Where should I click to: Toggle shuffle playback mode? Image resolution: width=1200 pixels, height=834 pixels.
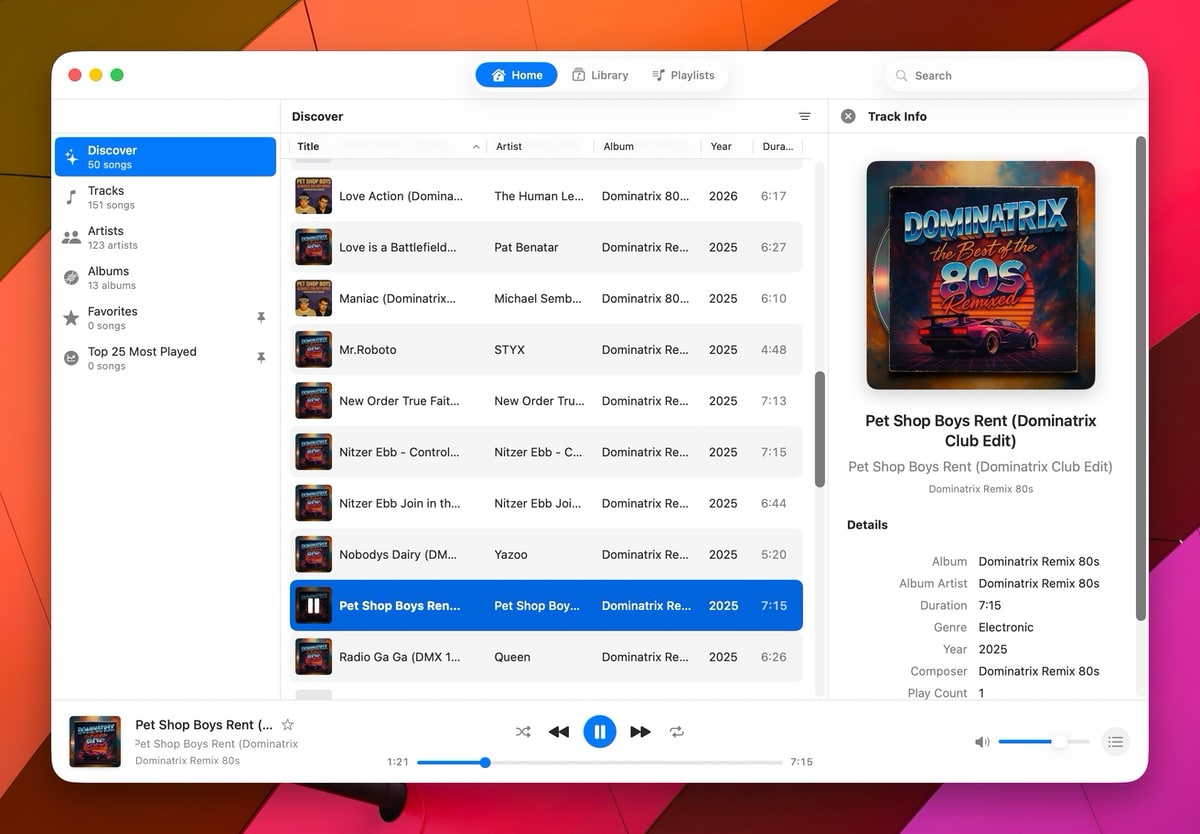(x=523, y=732)
